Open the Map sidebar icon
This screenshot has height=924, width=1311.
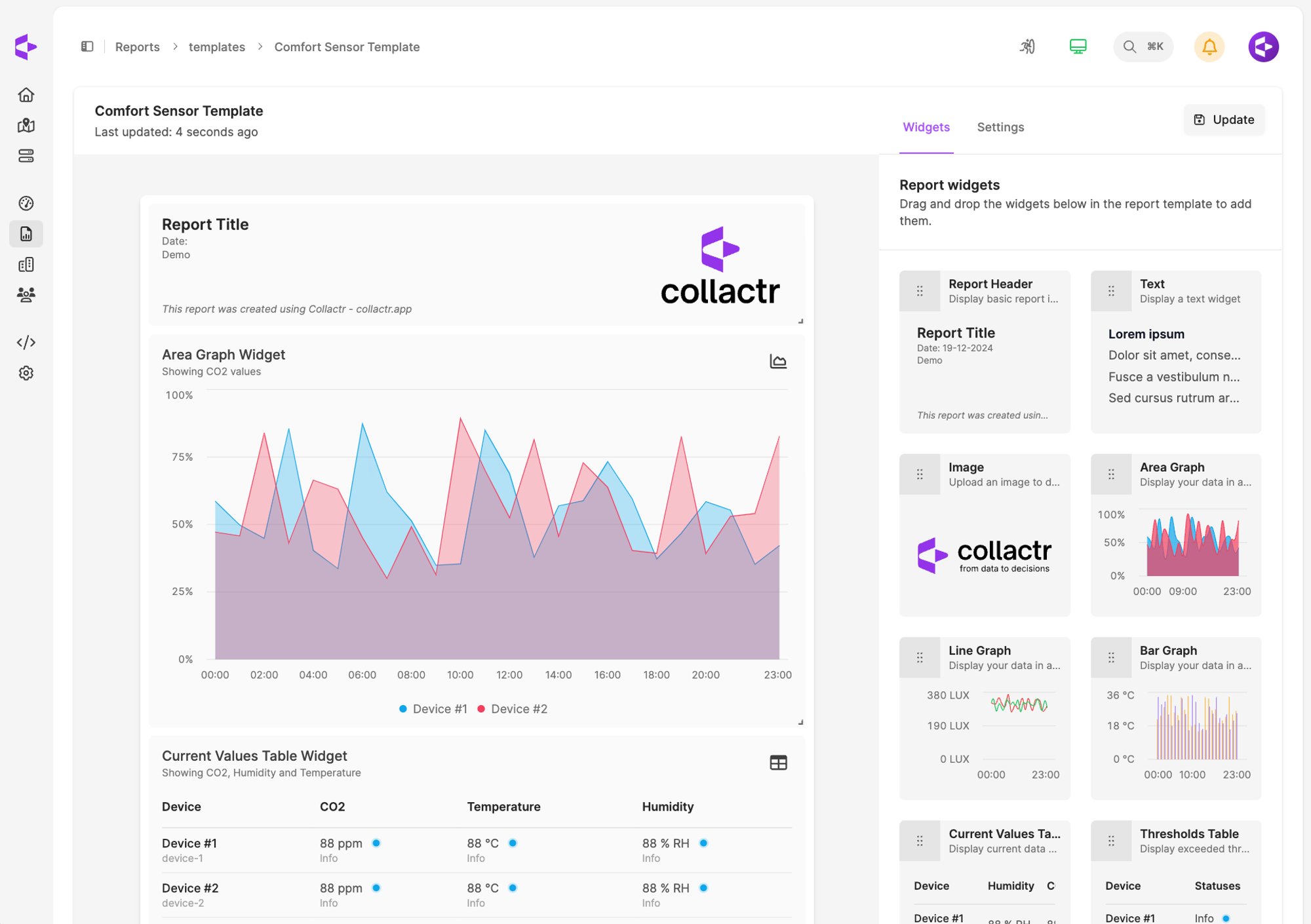click(x=26, y=125)
